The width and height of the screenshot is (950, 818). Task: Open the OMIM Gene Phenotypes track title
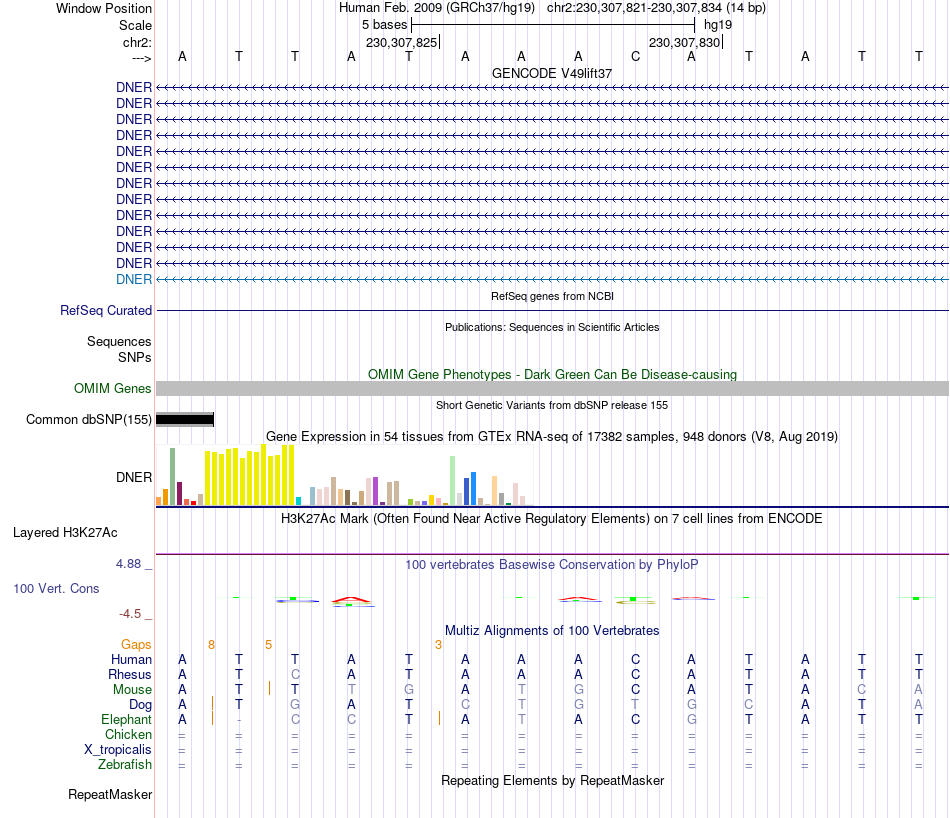[552, 374]
